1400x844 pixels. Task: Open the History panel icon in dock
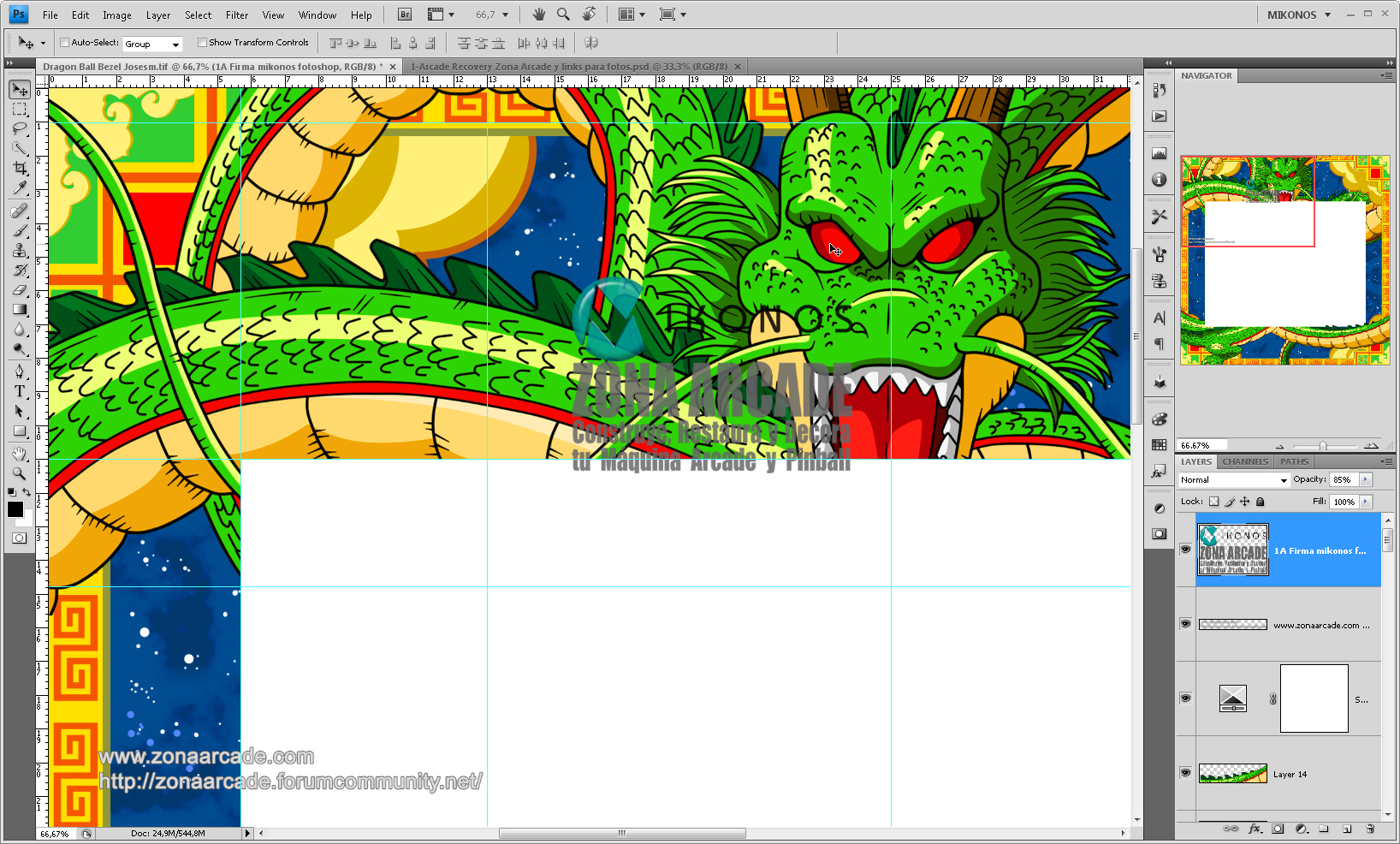tap(1160, 90)
